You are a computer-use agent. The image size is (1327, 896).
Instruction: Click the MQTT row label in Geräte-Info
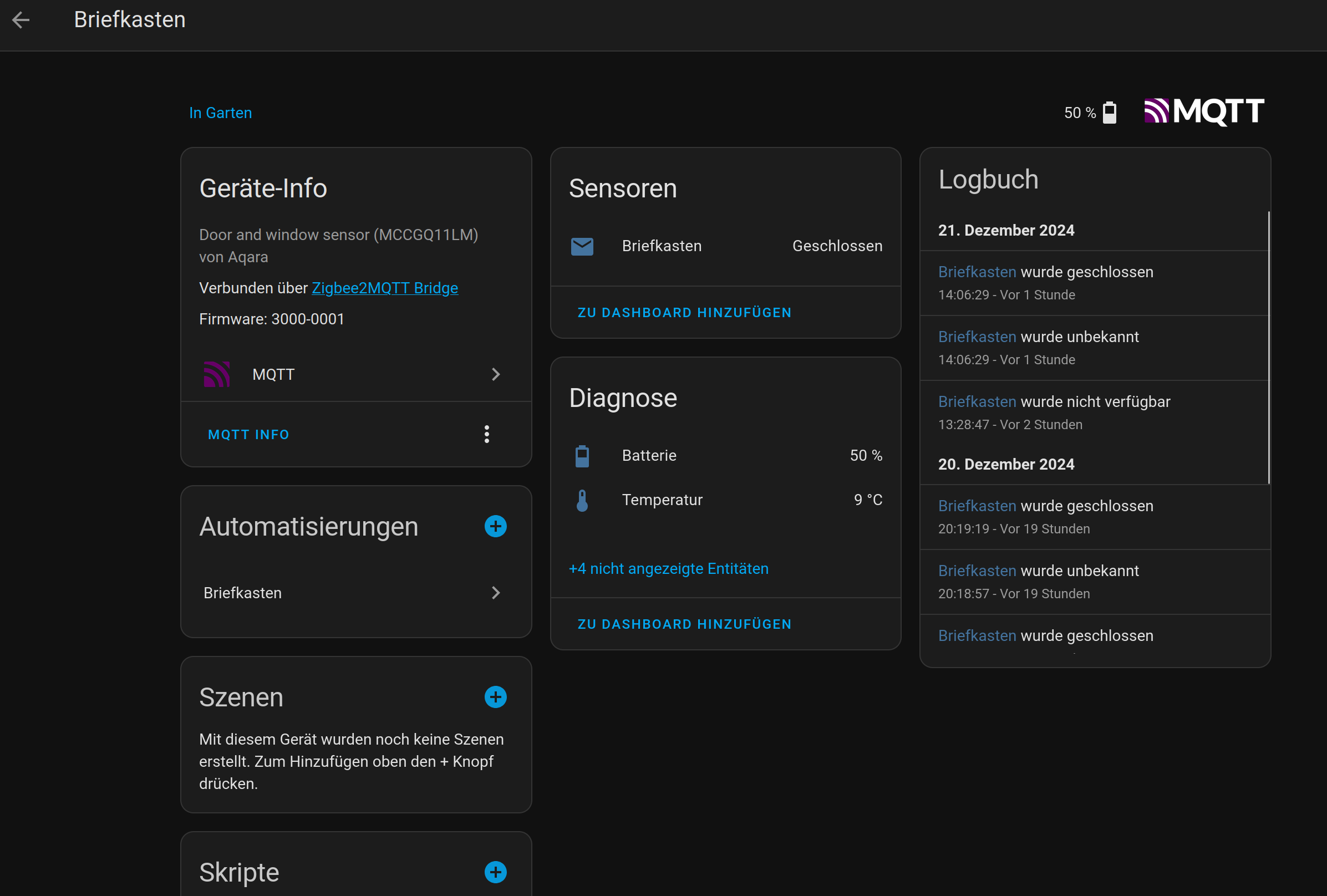(273, 375)
